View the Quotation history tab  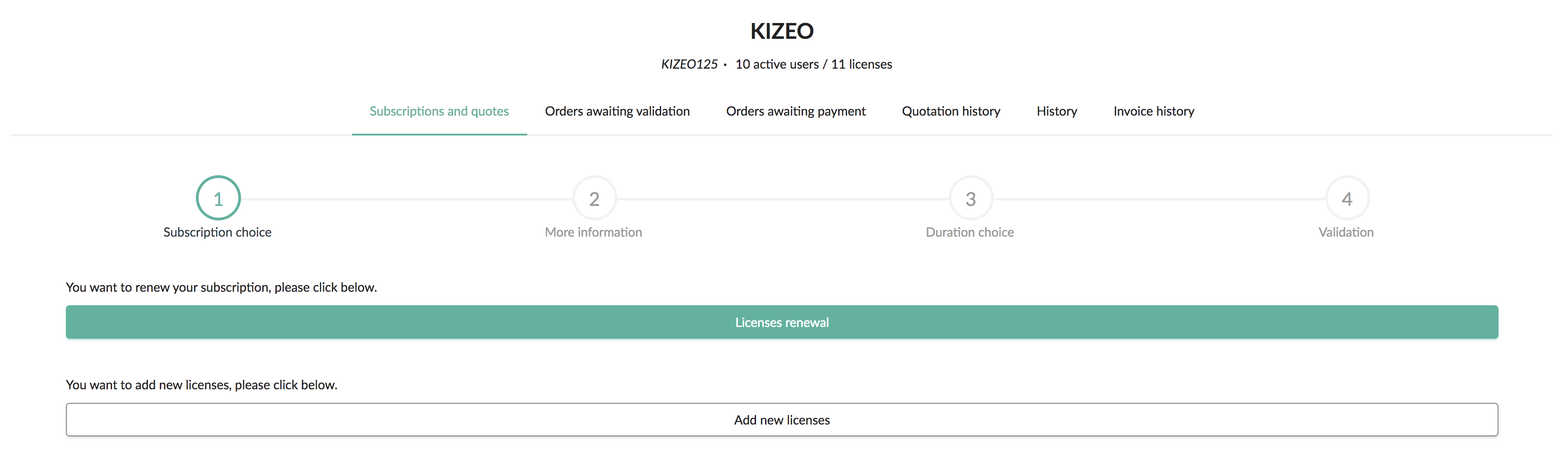pos(951,112)
